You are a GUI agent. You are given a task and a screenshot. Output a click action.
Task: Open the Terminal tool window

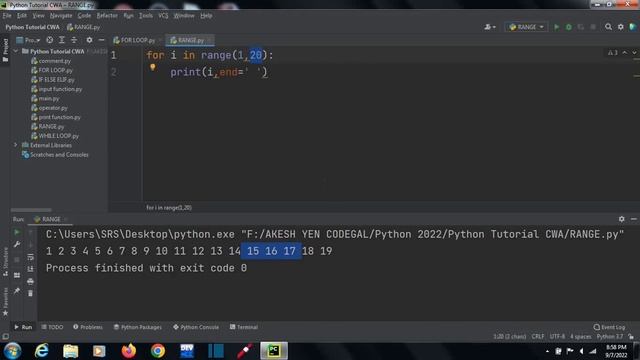click(244, 327)
